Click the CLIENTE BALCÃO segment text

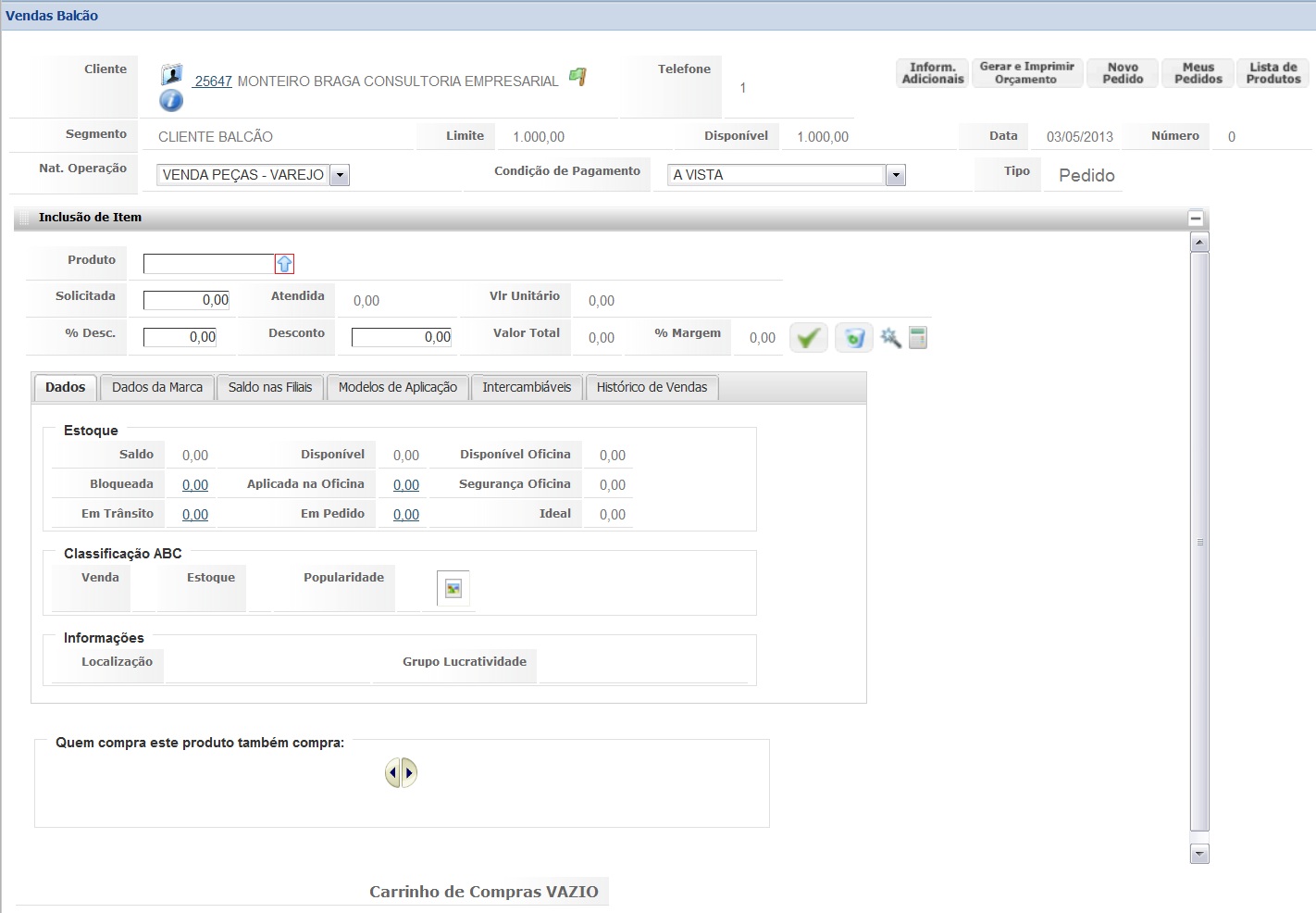[x=216, y=137]
